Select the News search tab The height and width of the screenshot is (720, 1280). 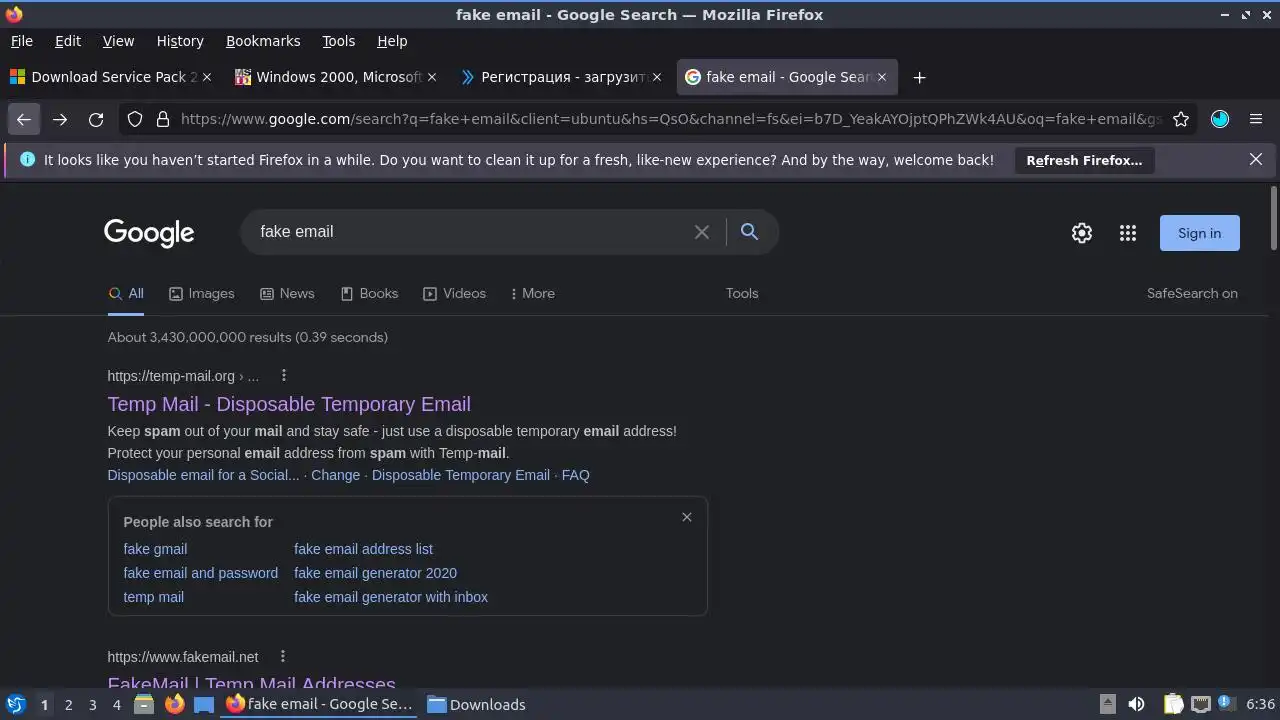coord(287,293)
